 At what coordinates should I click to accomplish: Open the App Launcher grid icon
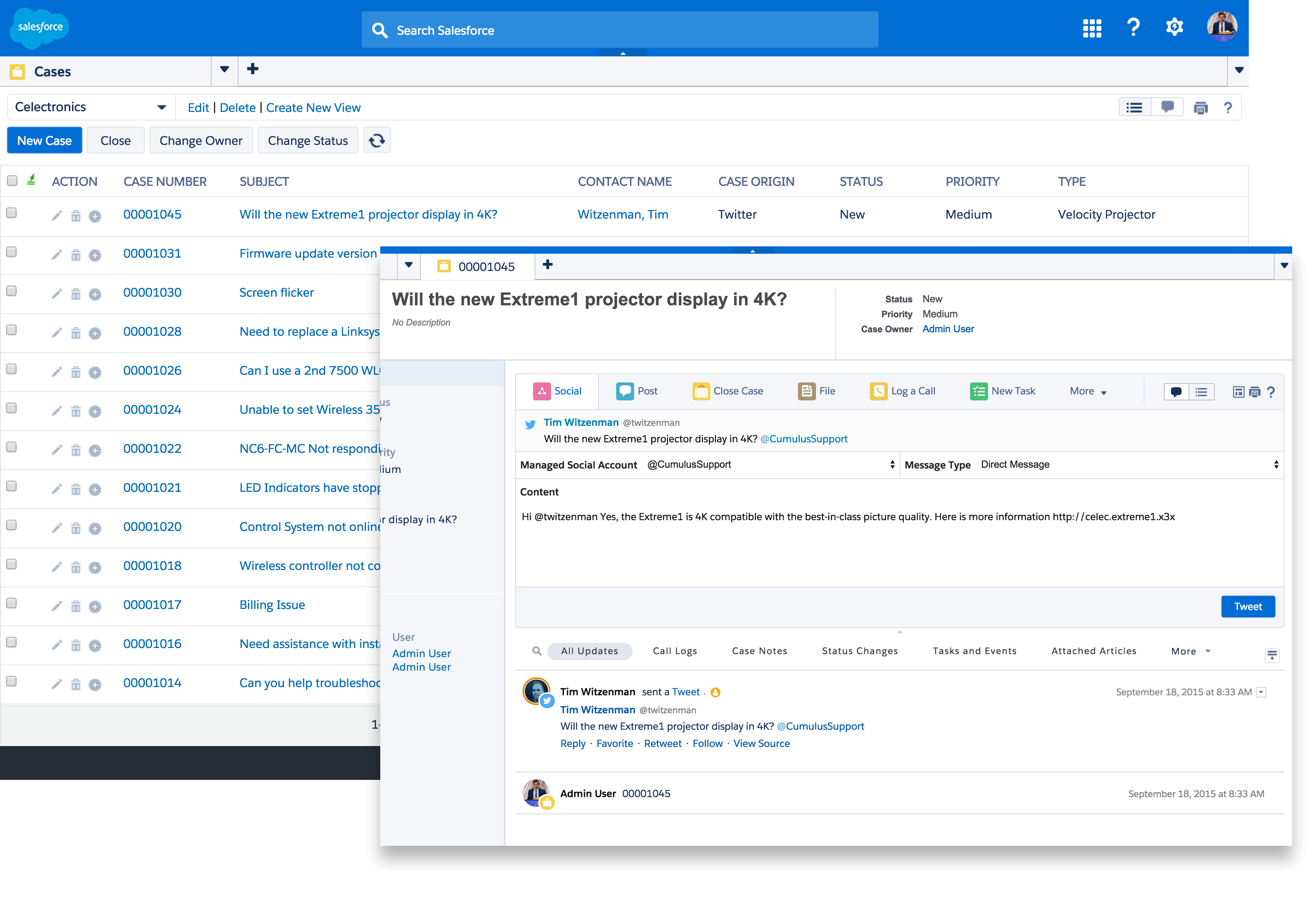coord(1091,28)
